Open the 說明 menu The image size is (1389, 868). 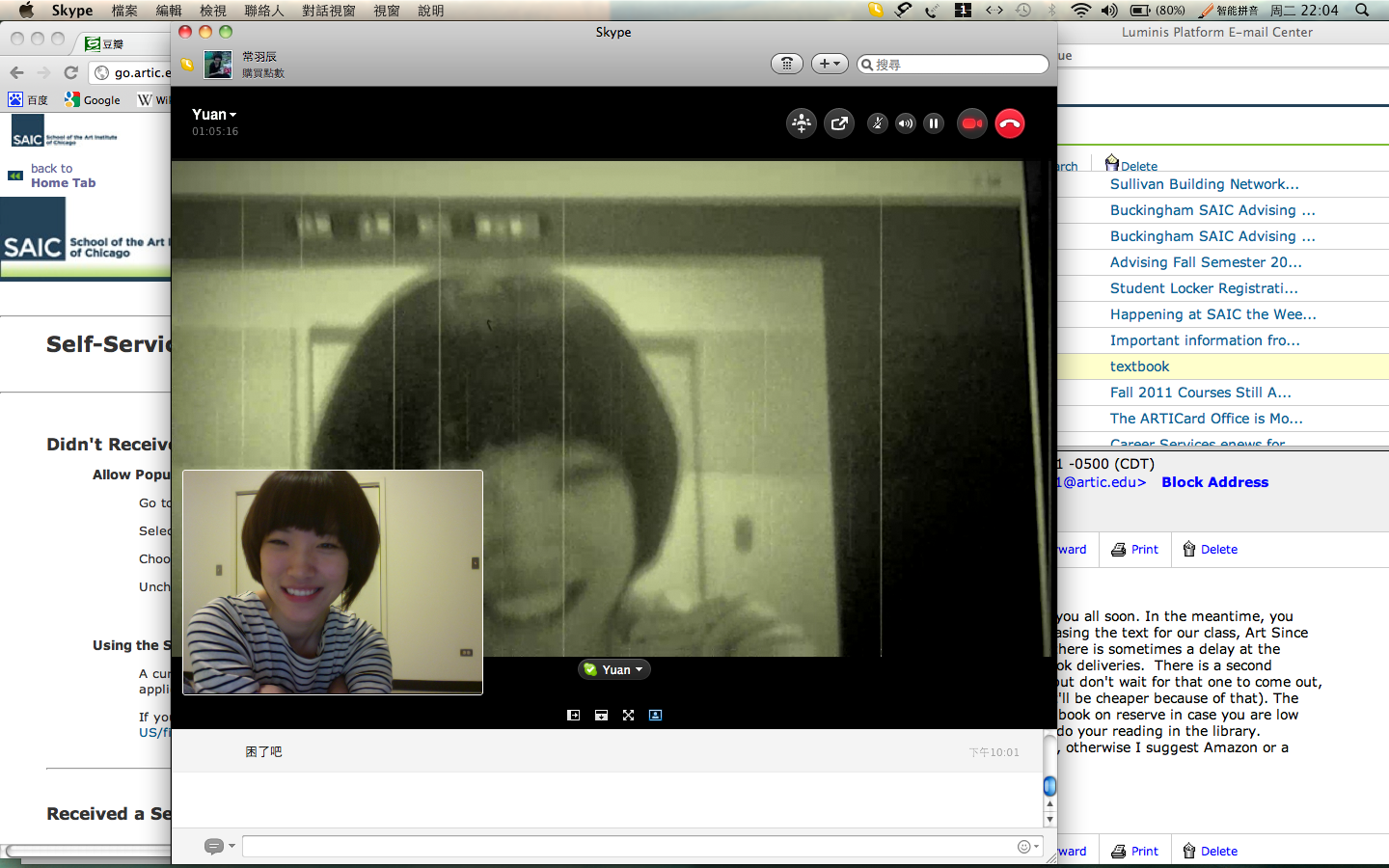pos(431,11)
